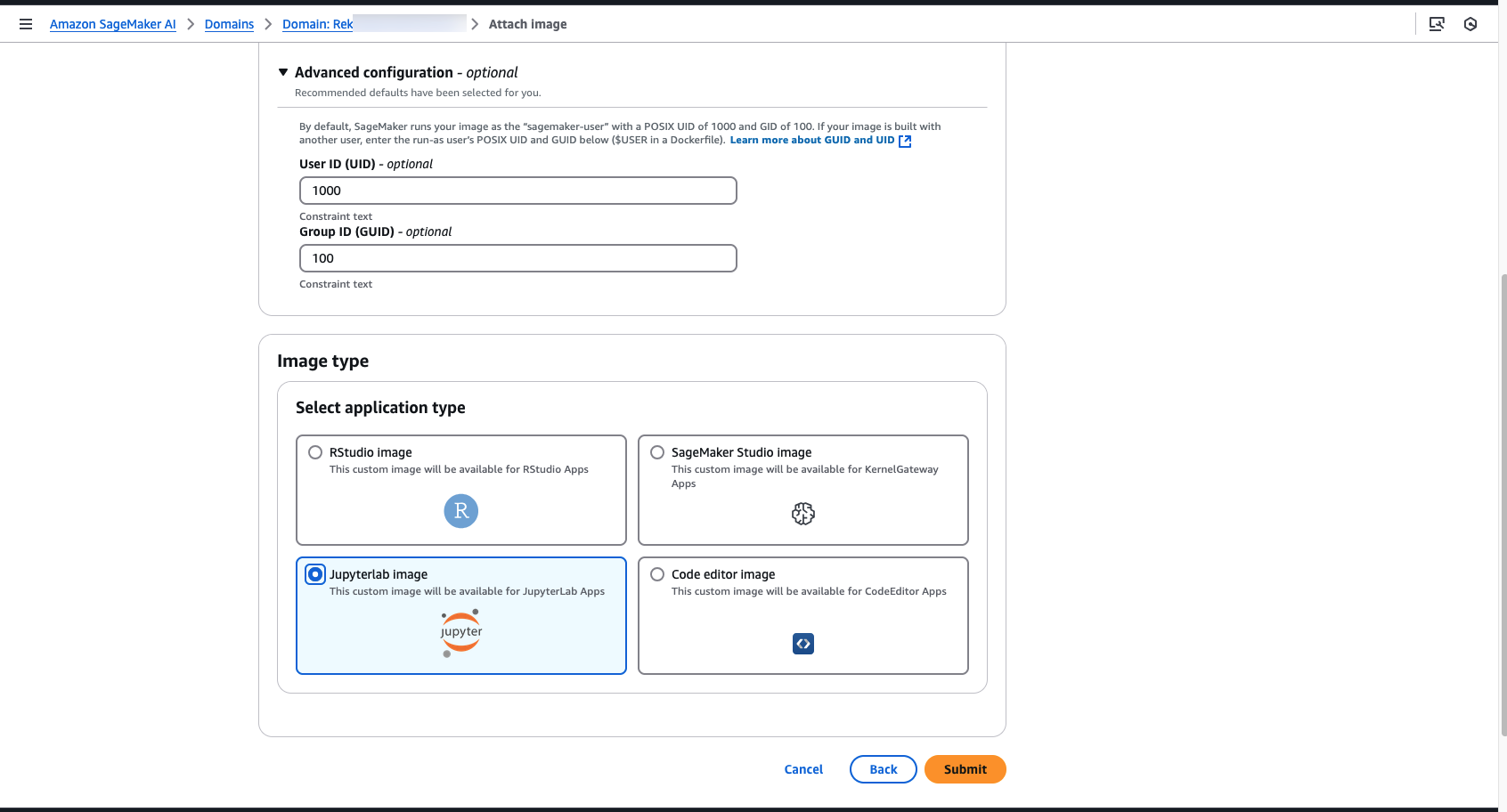The image size is (1507, 812).
Task: Open the Domains breadcrumb link
Action: [x=229, y=24]
